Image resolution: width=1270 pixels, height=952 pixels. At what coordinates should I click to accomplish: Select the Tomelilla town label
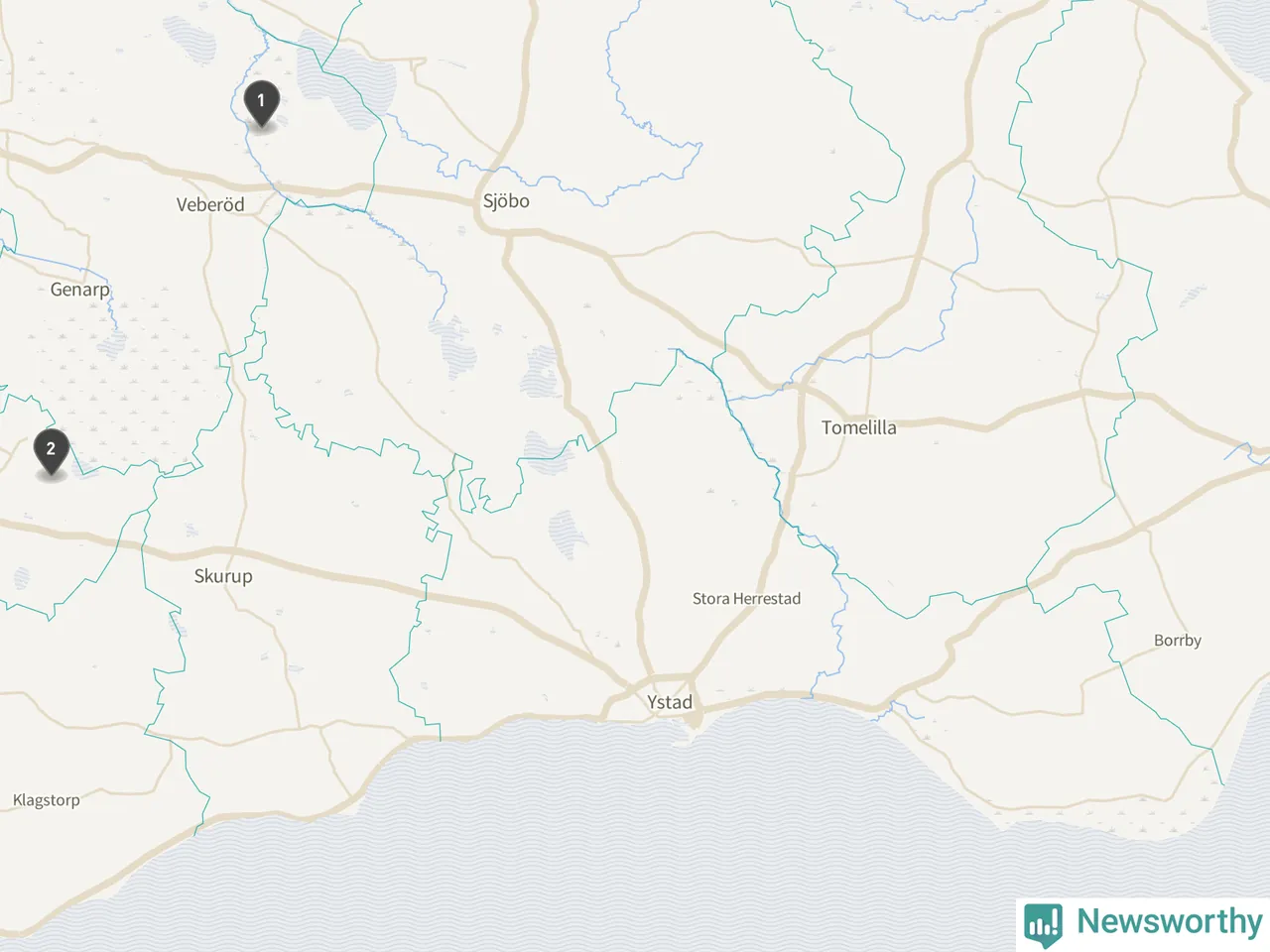pyautogui.click(x=858, y=427)
